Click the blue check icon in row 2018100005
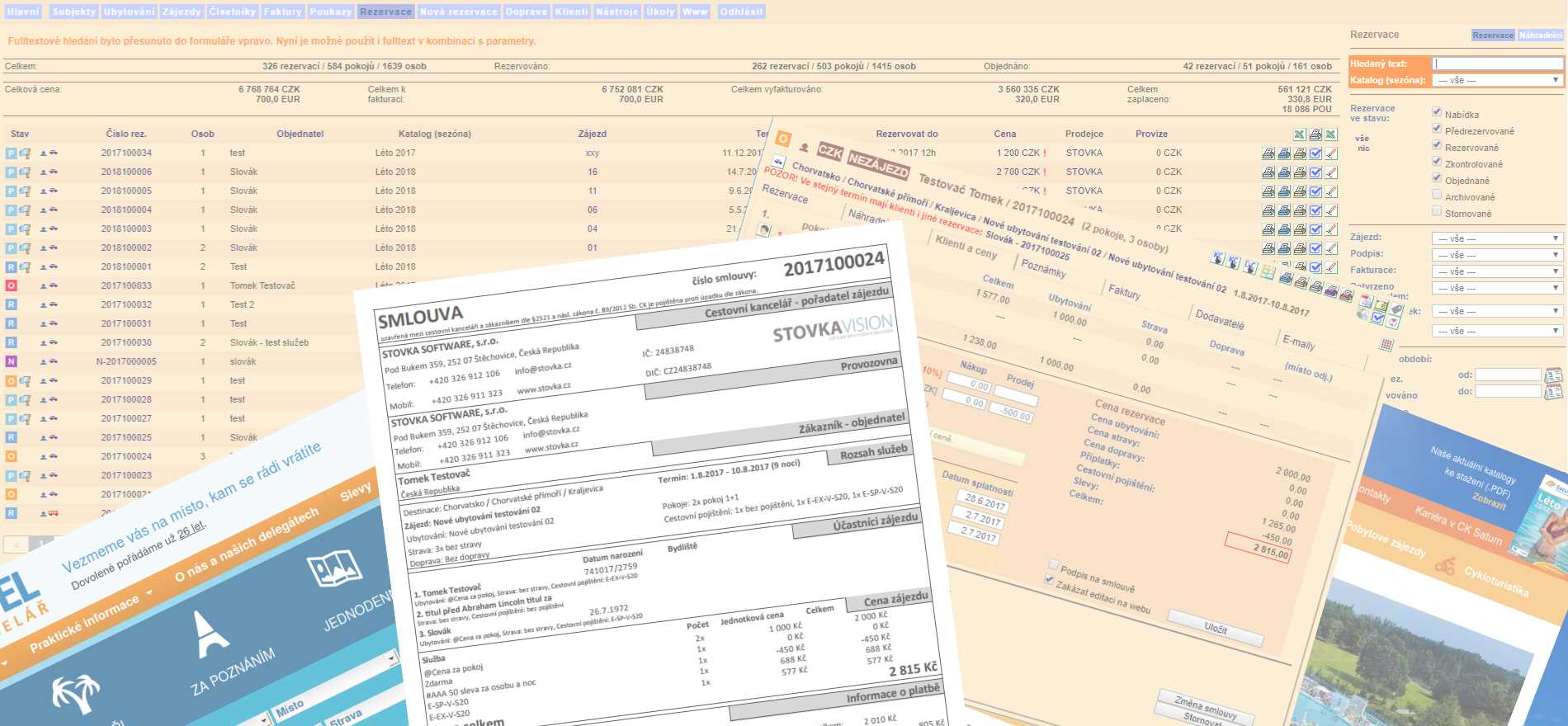Image resolution: width=1568 pixels, height=726 pixels. point(1315,191)
